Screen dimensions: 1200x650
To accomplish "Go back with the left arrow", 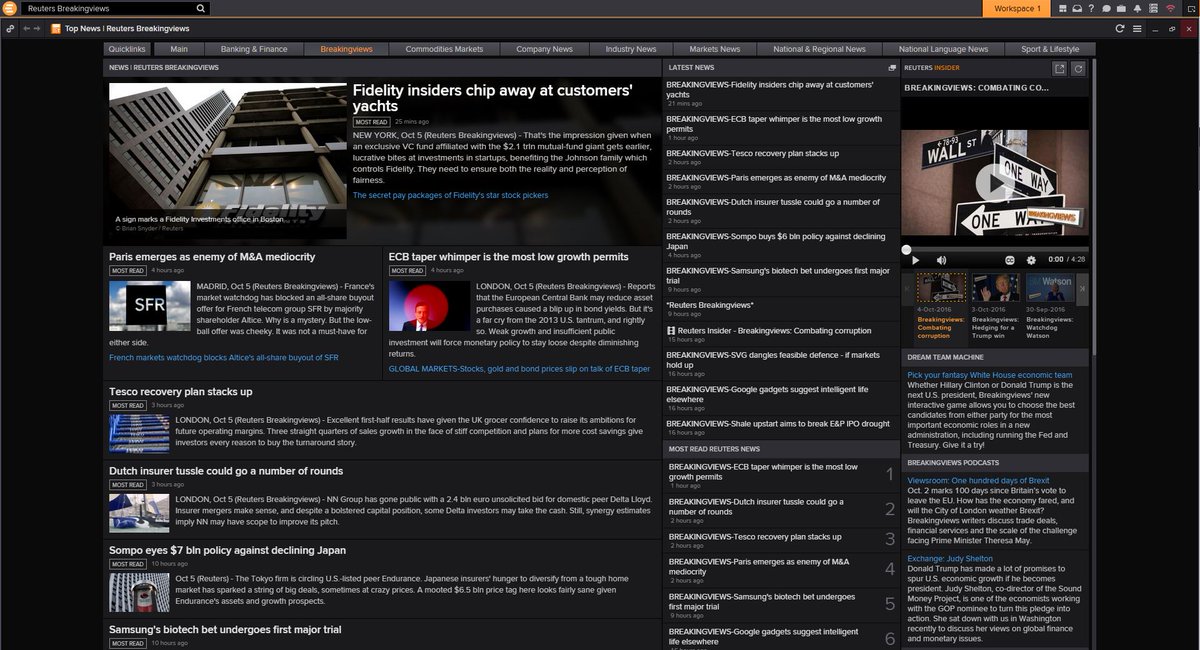I will point(25,28).
